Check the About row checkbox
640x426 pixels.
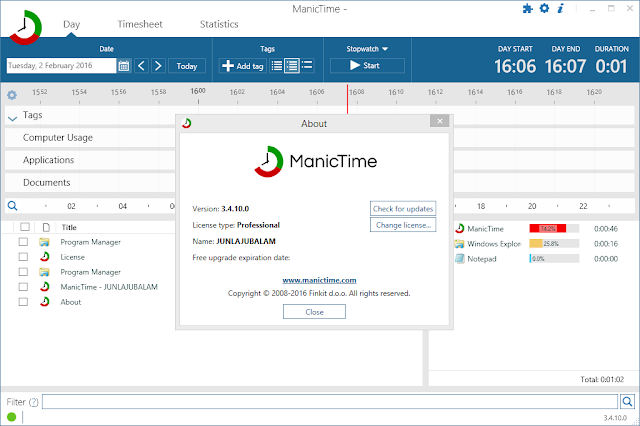click(x=23, y=302)
